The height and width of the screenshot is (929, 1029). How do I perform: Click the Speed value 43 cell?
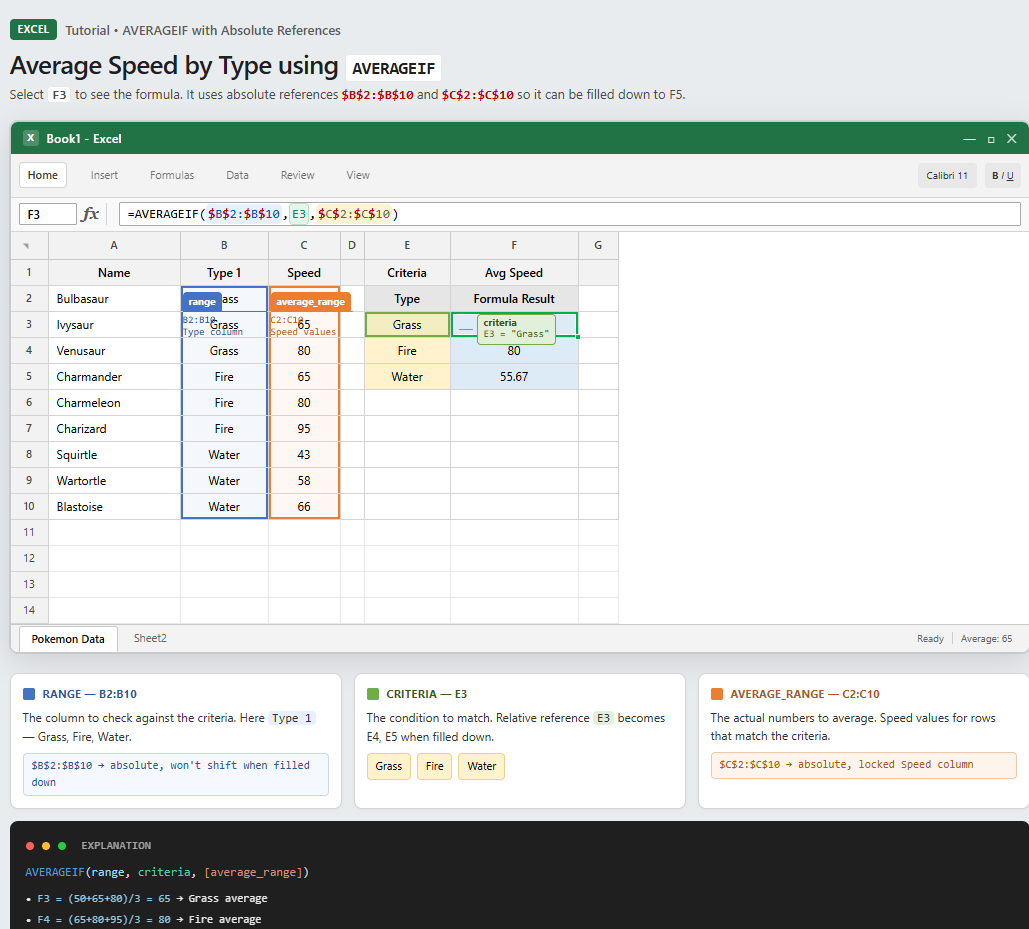304,455
